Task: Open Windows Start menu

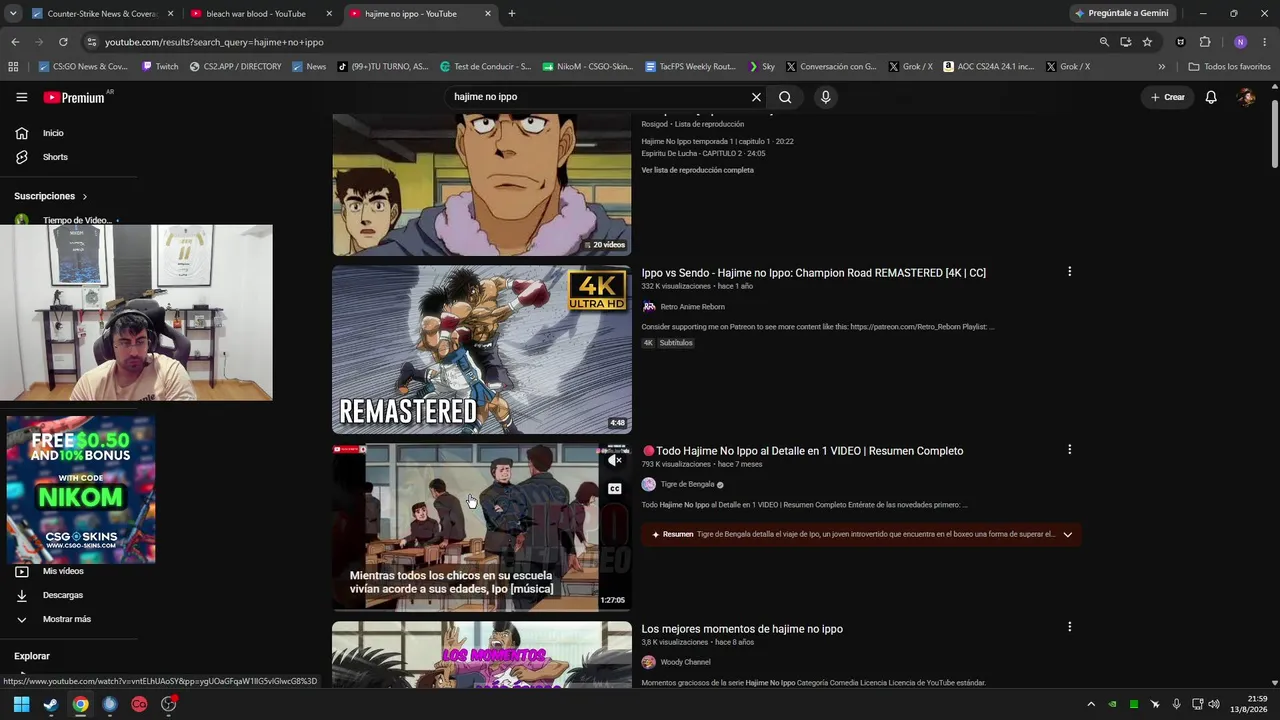Action: point(21,704)
